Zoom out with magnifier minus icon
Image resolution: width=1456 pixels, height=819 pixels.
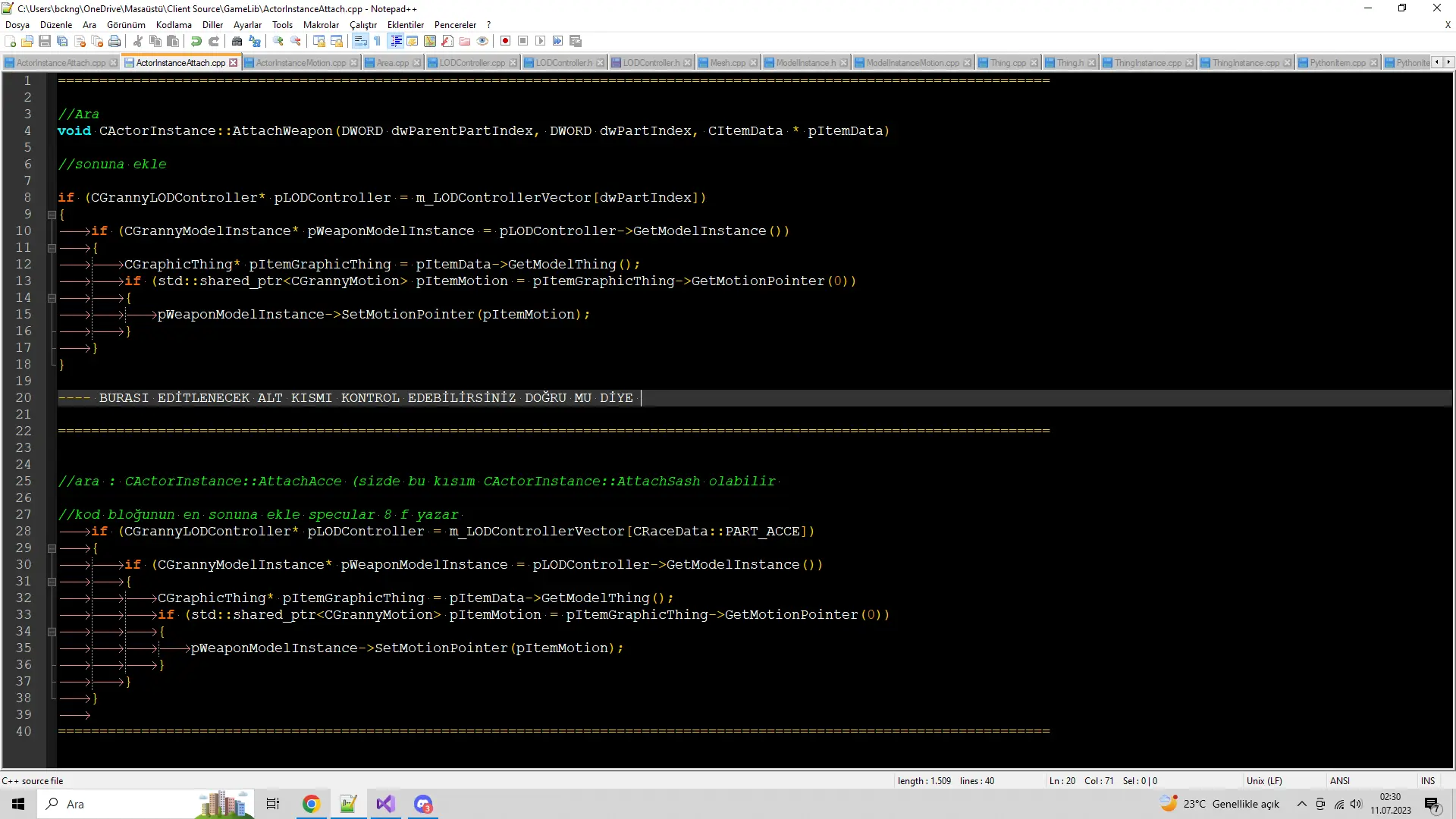pyautogui.click(x=296, y=41)
